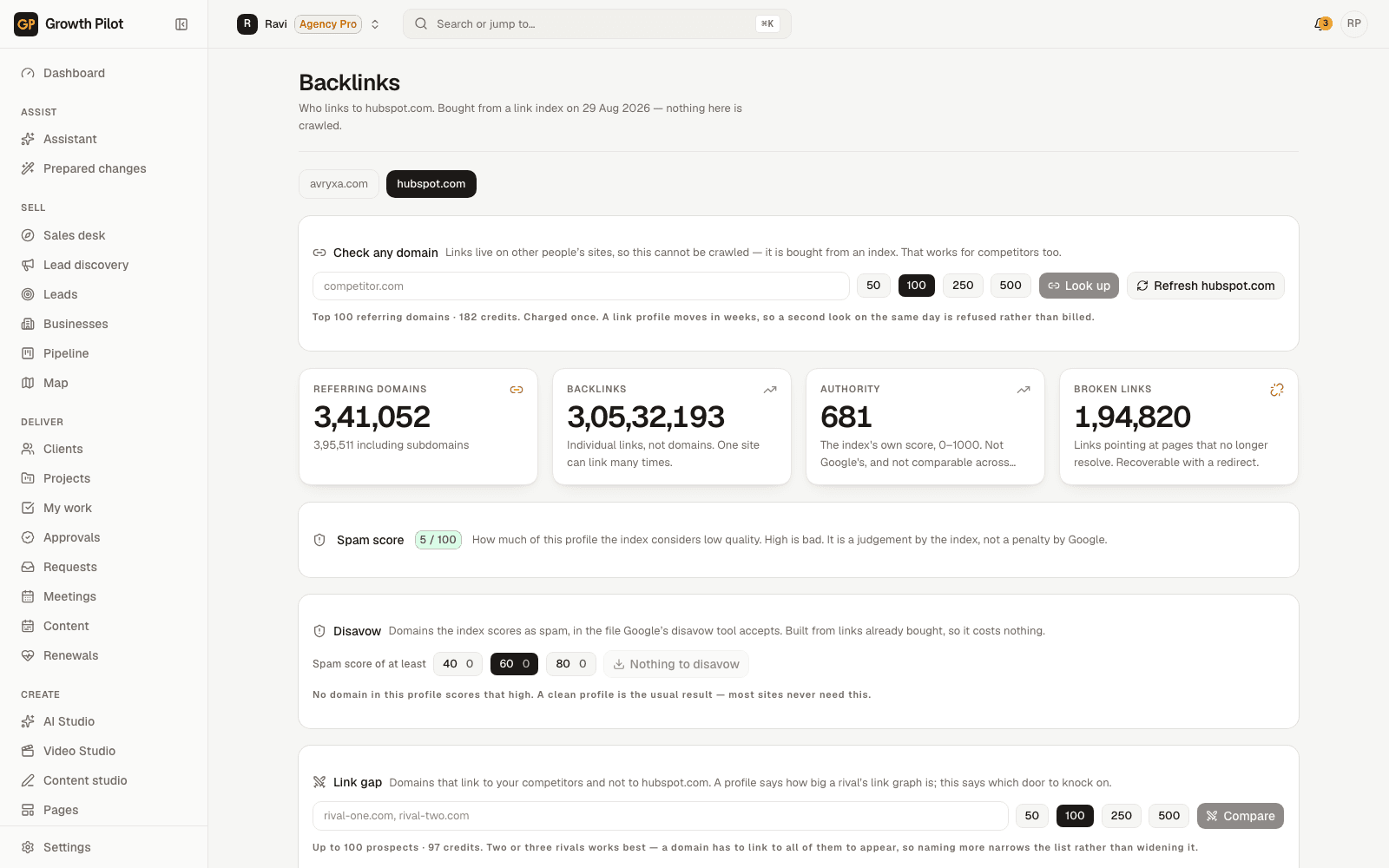Click the Agency Pro badge
The image size is (1389, 868).
point(328,24)
